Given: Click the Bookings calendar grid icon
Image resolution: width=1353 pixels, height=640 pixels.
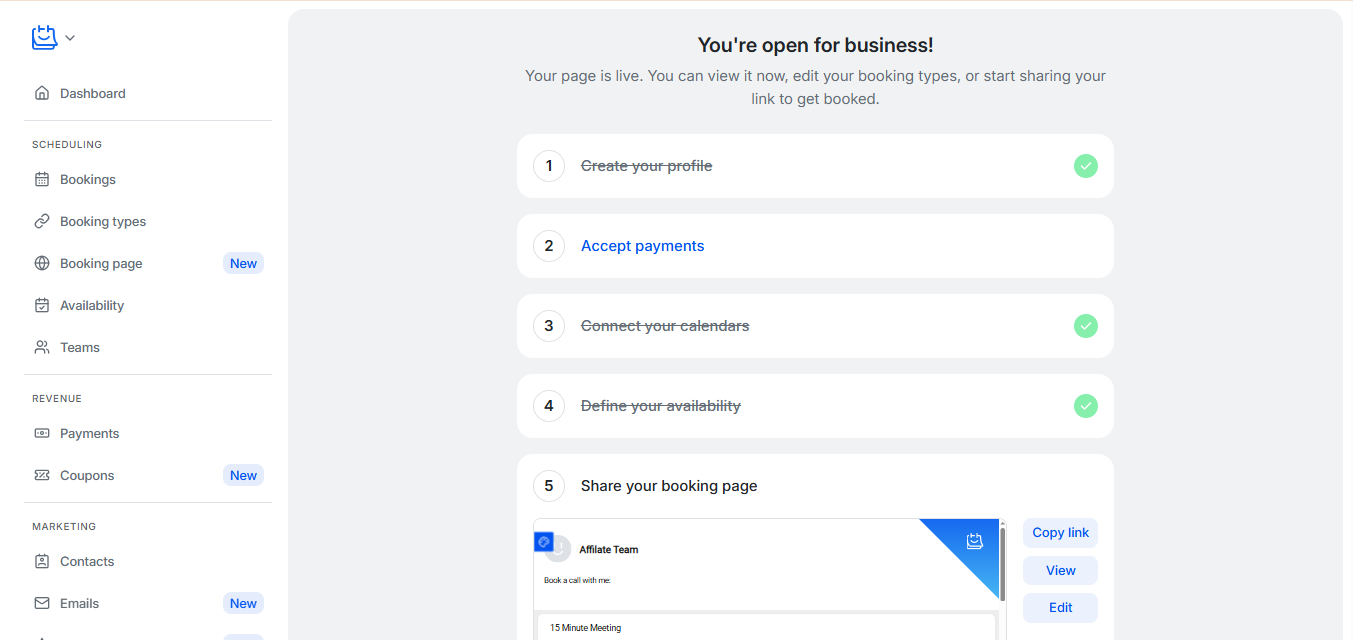Looking at the screenshot, I should [42, 179].
